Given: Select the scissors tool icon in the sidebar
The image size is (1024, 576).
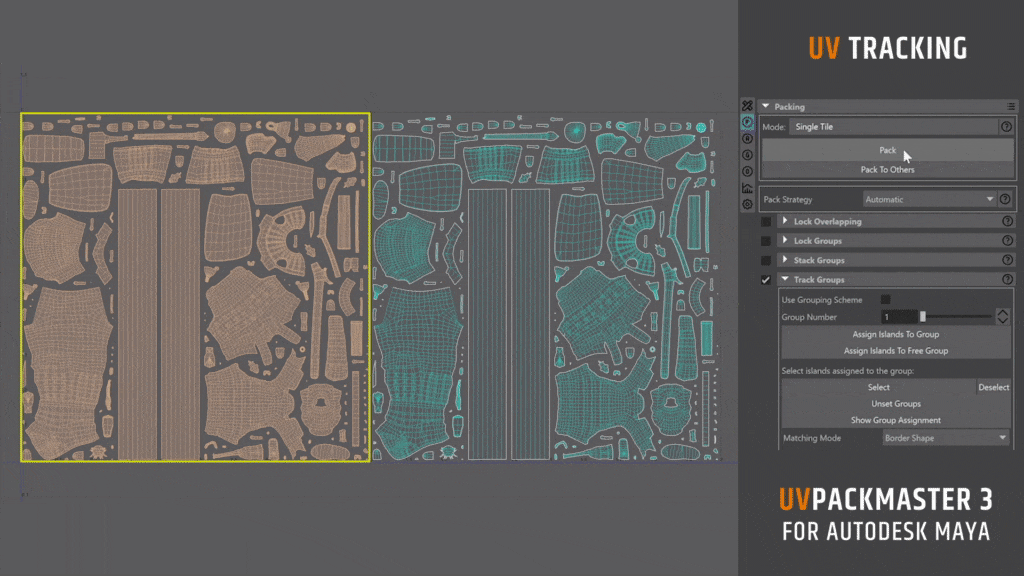Looking at the screenshot, I should (x=746, y=104).
